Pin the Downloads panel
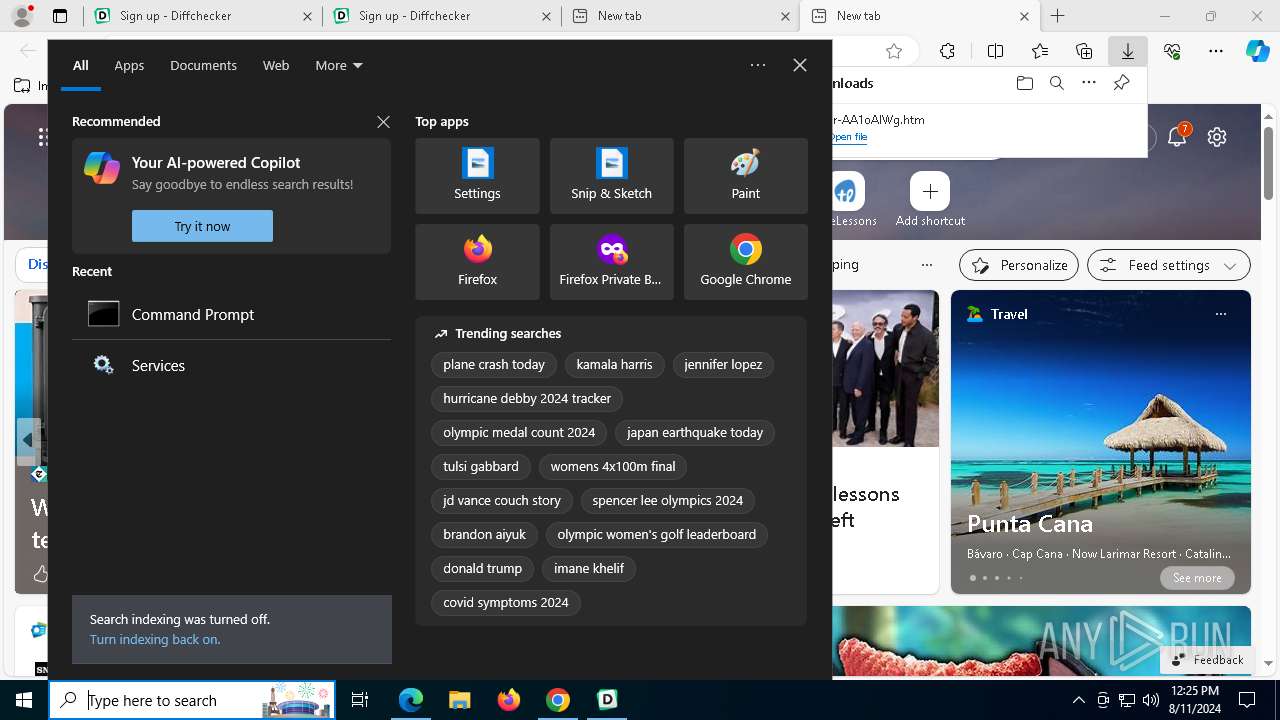 (1121, 83)
